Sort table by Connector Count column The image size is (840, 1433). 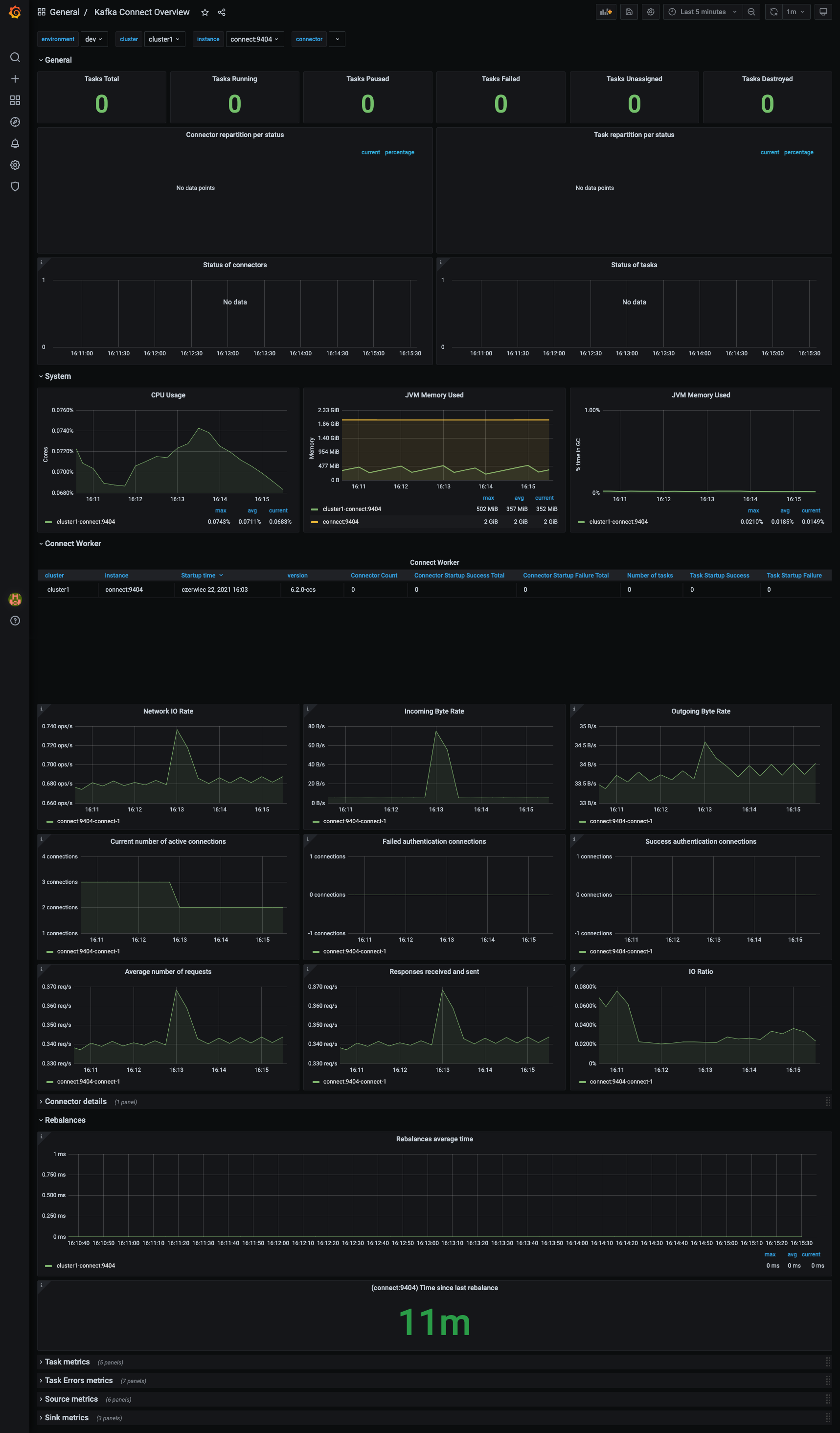pyautogui.click(x=374, y=576)
